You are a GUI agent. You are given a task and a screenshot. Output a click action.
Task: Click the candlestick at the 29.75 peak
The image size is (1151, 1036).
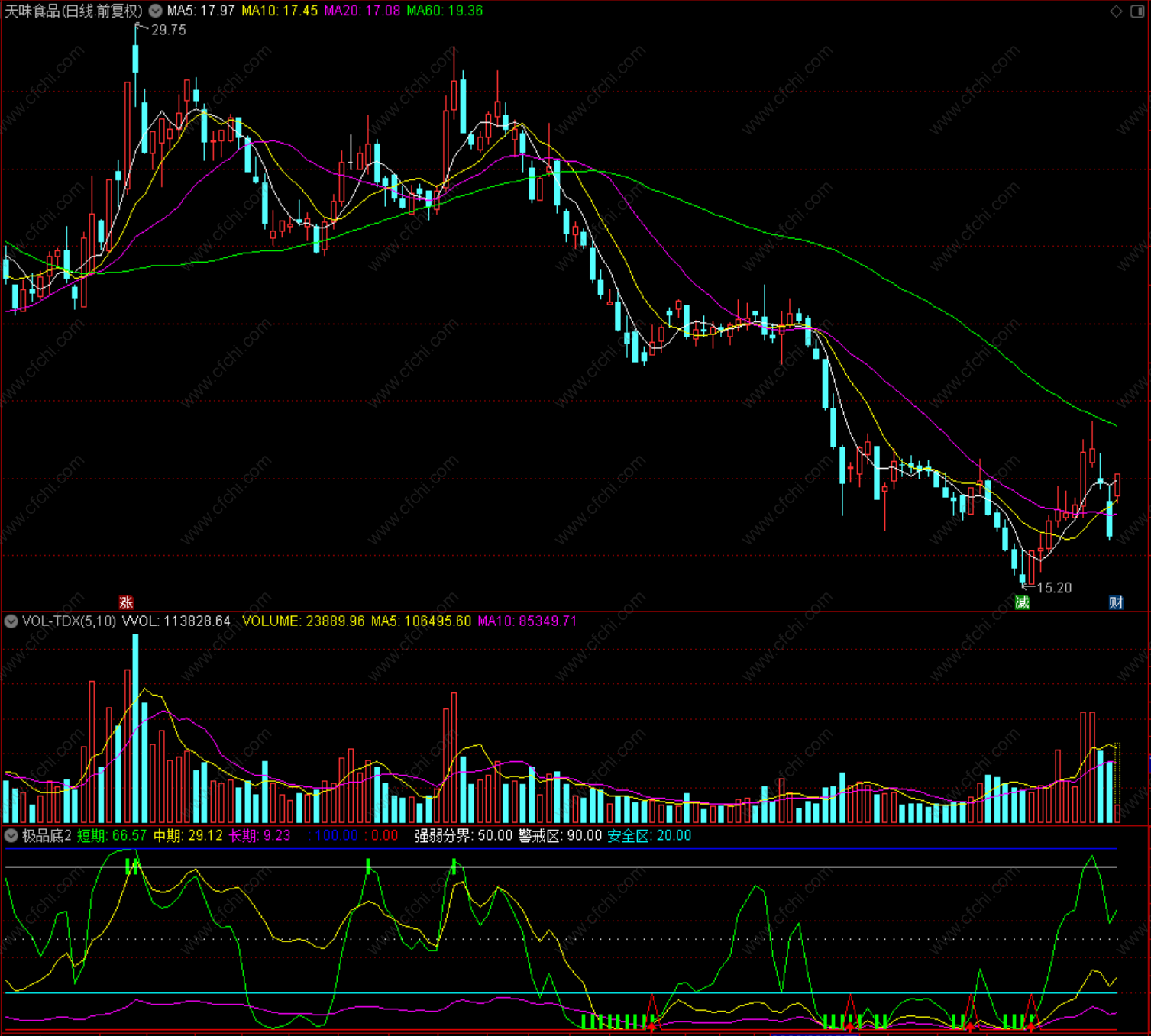pos(136,65)
